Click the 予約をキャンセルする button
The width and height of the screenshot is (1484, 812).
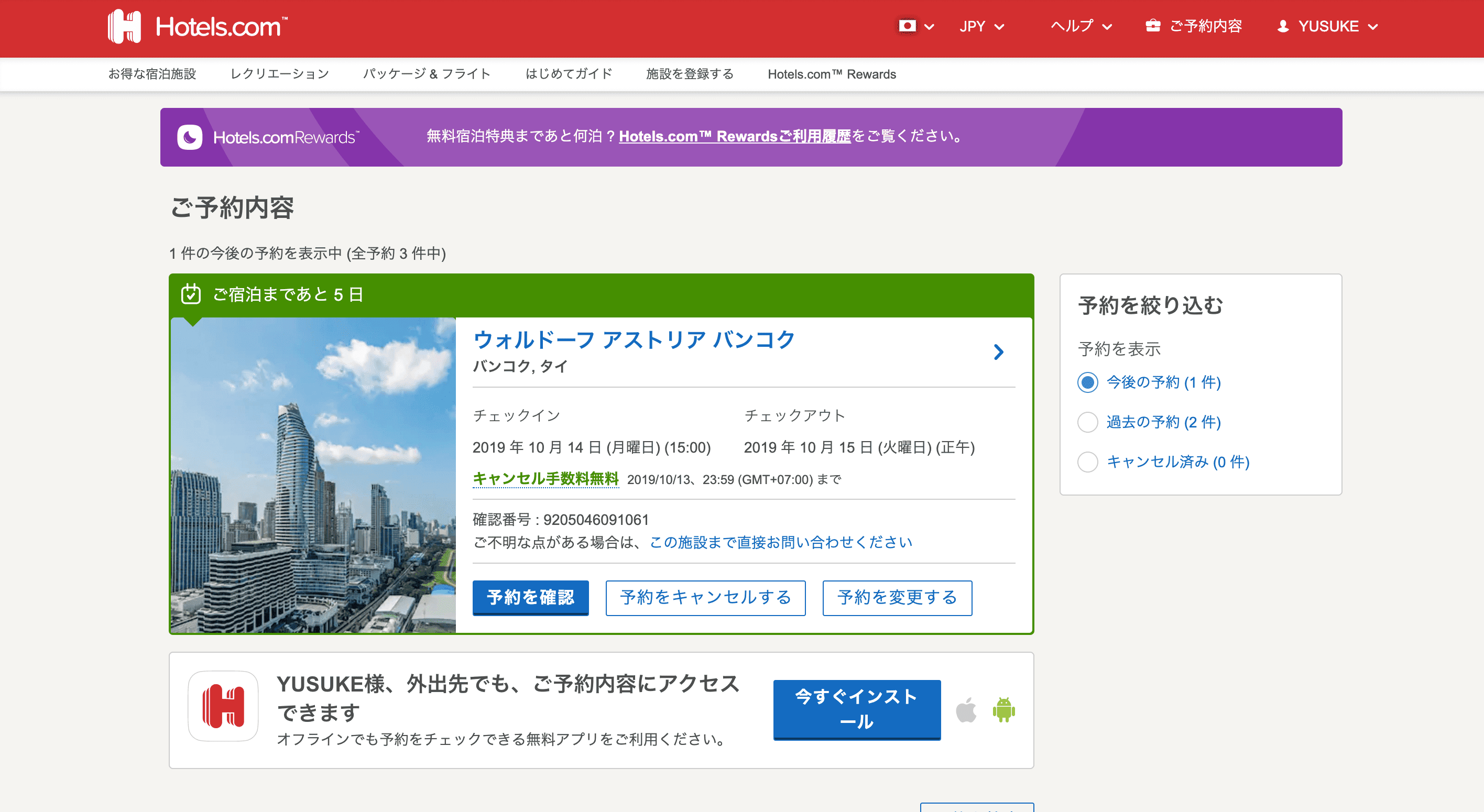click(705, 598)
